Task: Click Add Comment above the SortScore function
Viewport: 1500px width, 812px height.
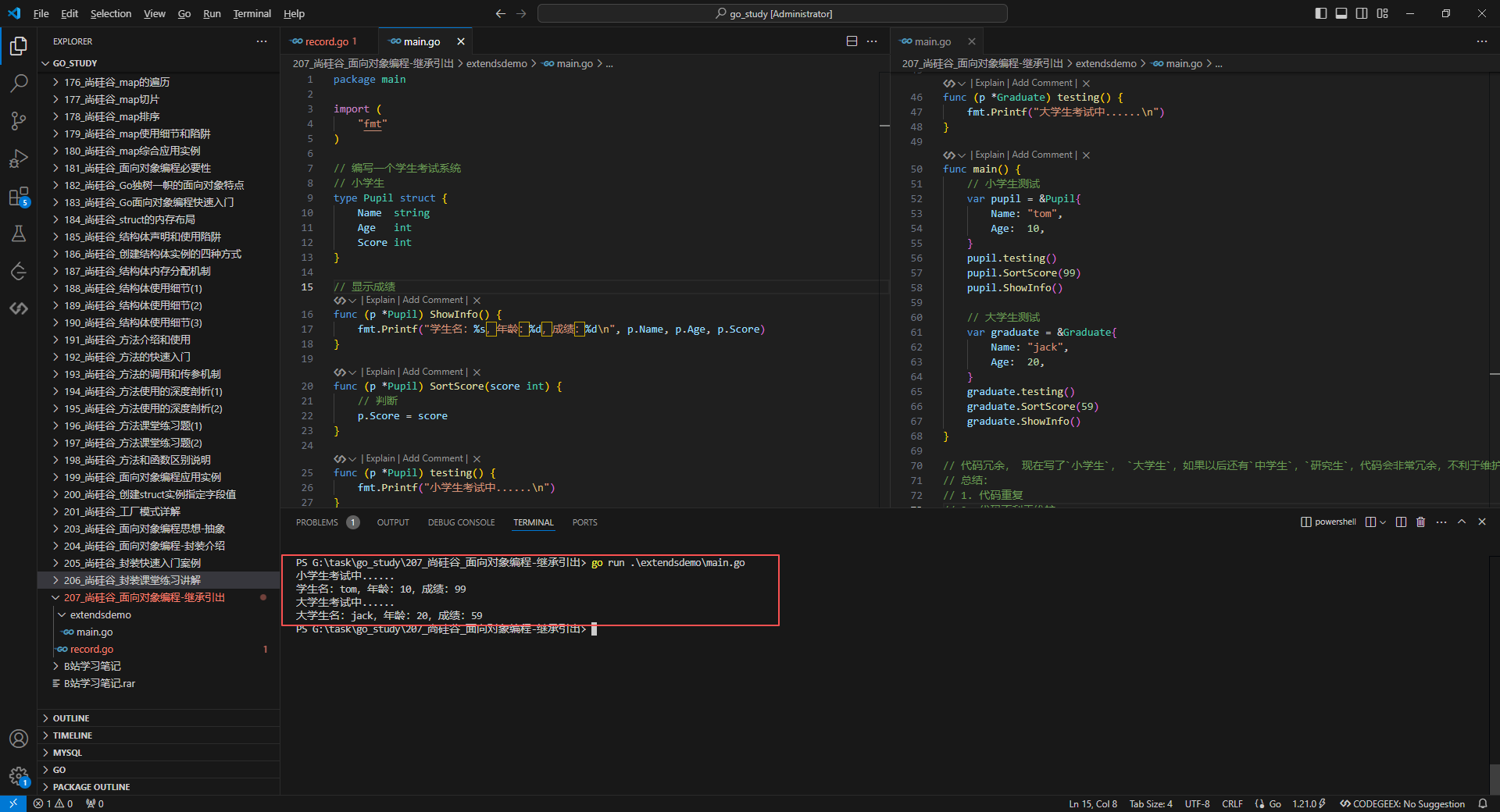Action: [x=433, y=372]
